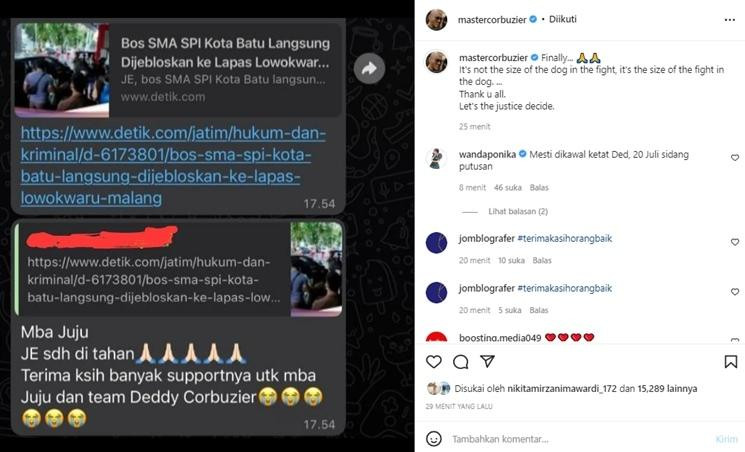Click the forward arrow on the WhatsApp message
The width and height of the screenshot is (745, 452).
tap(369, 69)
